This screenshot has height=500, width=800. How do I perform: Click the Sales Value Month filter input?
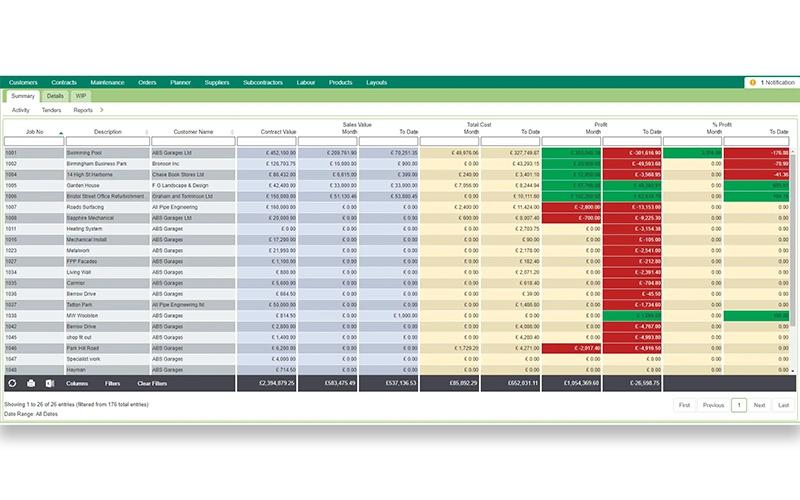(328, 141)
